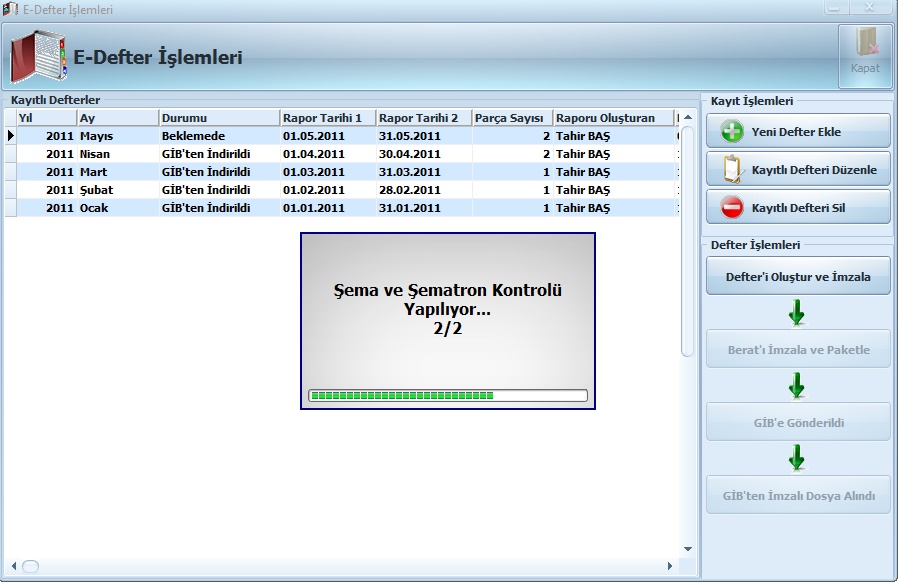899x586 pixels.
Task: Click the Rapor Tarihi 2 column header
Action: click(424, 118)
